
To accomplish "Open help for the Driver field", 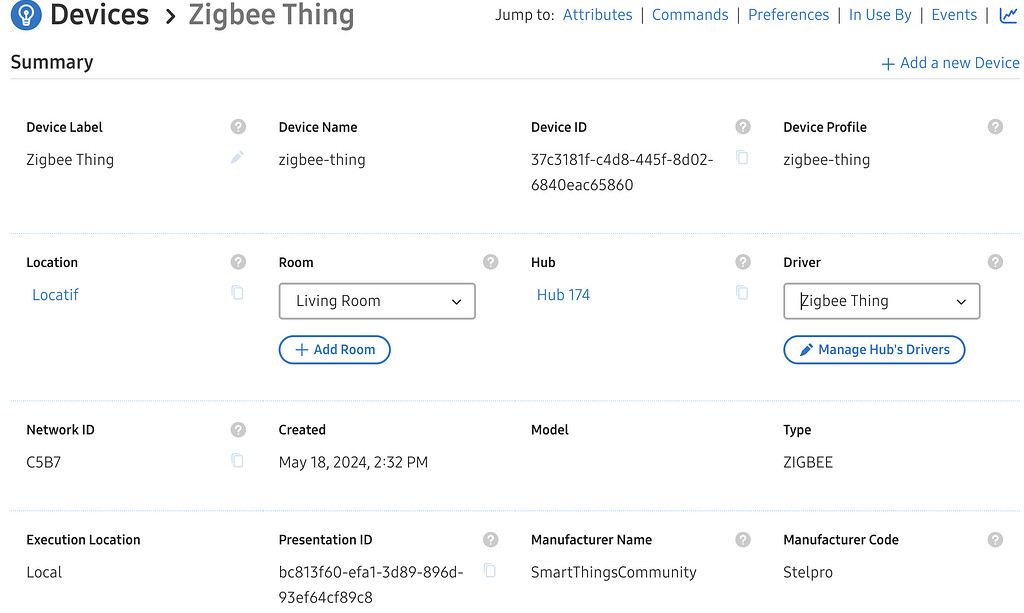I will [x=995, y=261].
